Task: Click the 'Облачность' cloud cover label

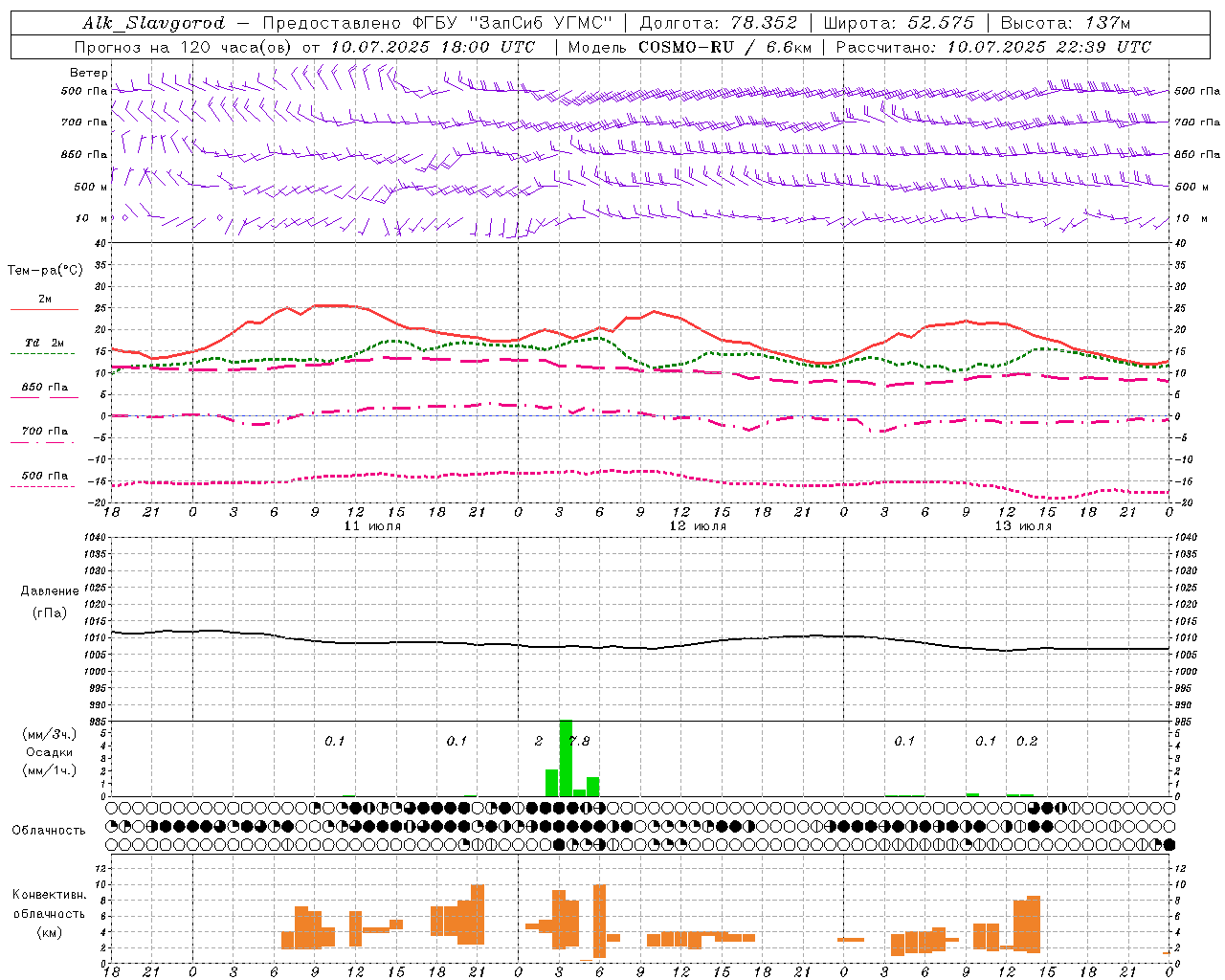Action: [x=49, y=830]
